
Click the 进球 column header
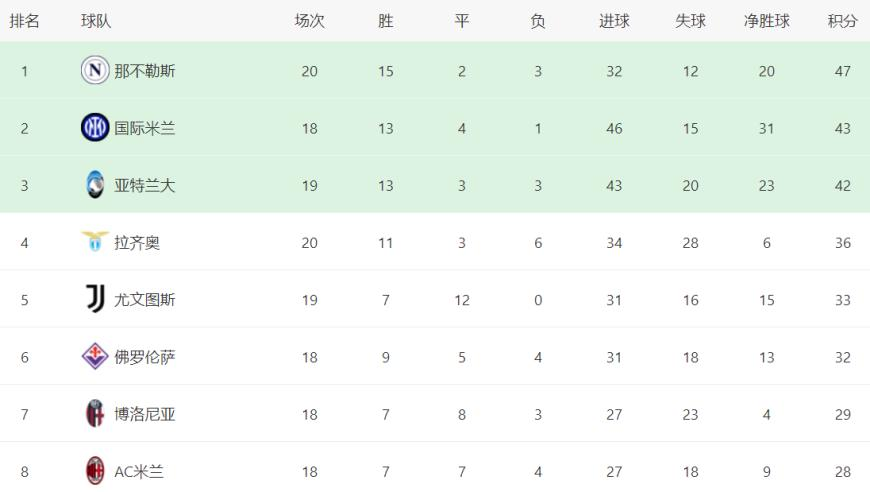pos(614,21)
